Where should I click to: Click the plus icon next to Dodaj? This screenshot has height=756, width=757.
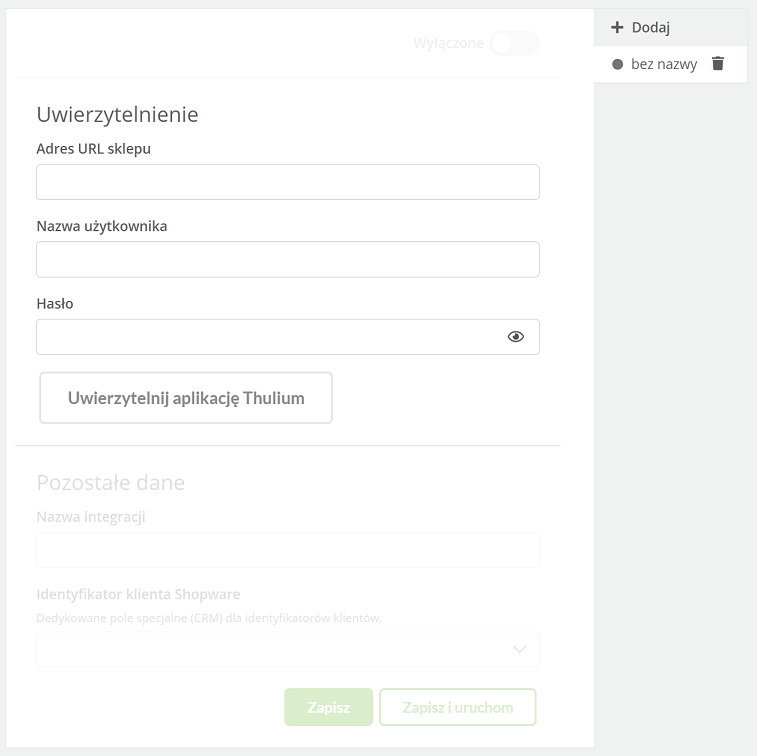pos(617,27)
